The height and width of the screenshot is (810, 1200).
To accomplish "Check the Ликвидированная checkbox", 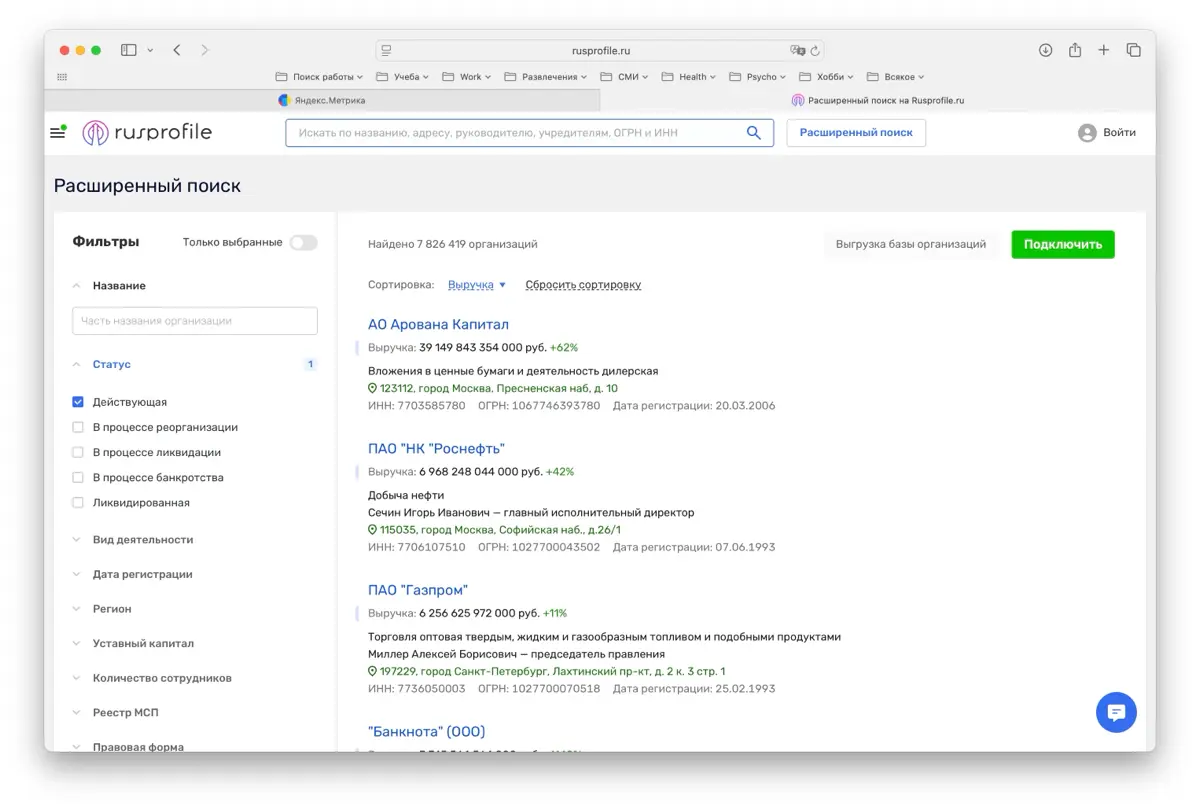I will click(x=78, y=503).
